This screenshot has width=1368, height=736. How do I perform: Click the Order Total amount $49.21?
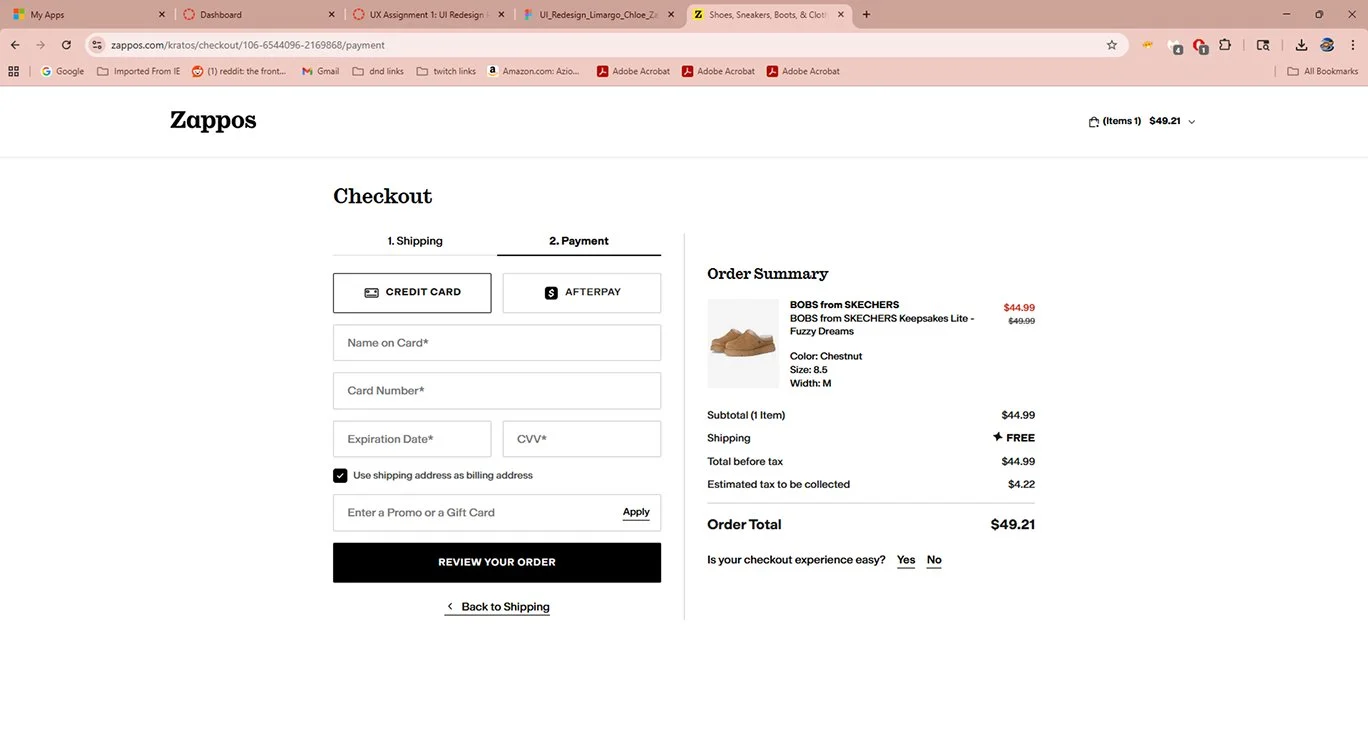1012,525
